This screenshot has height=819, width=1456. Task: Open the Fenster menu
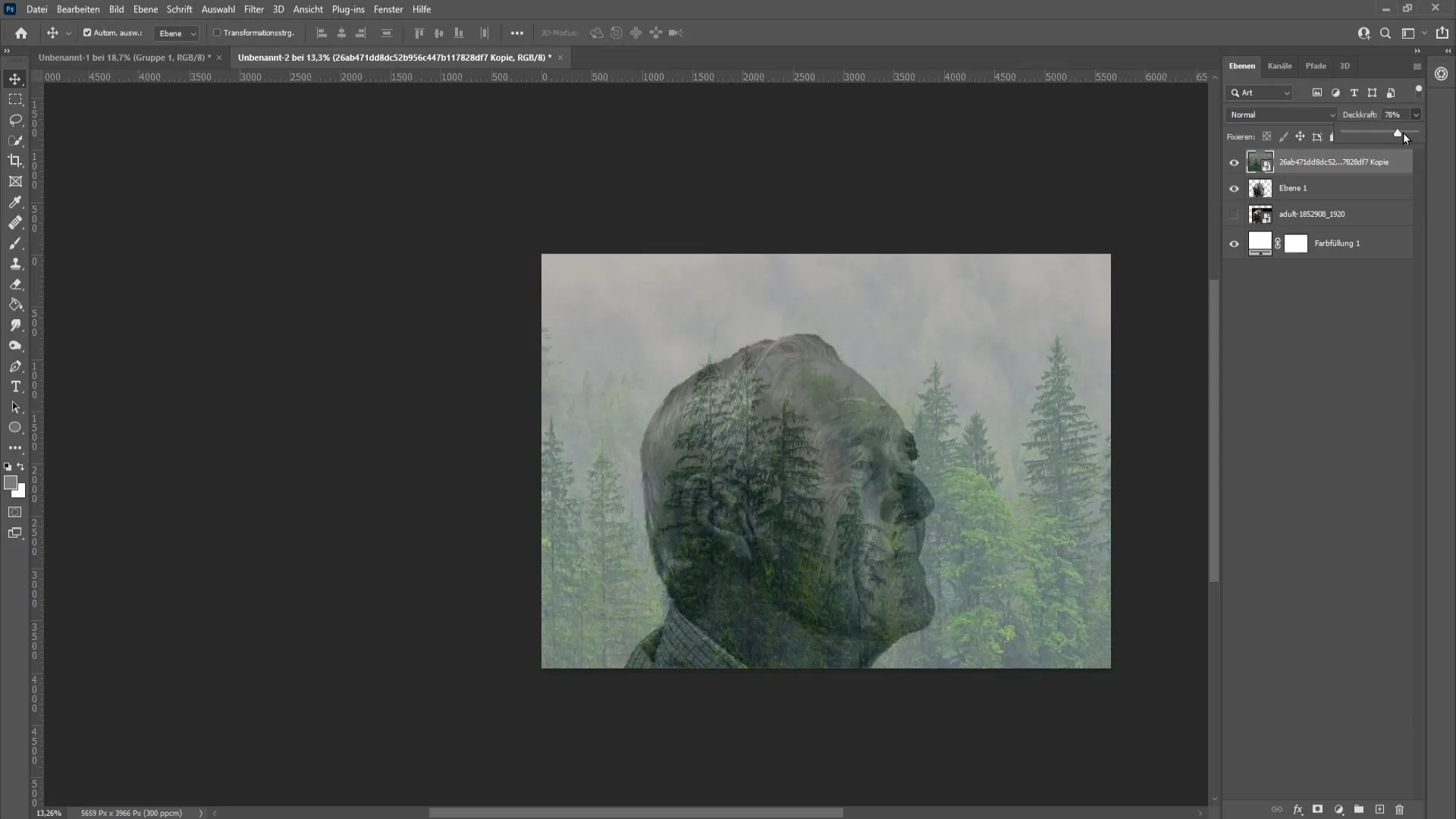pos(389,9)
